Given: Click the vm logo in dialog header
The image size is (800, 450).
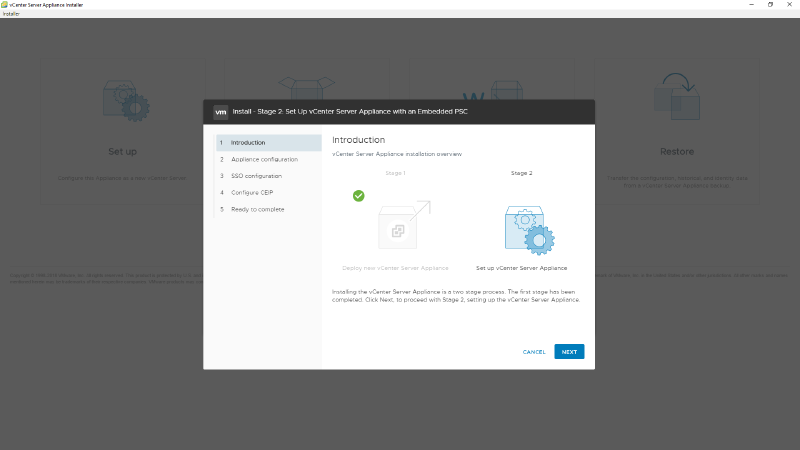Looking at the screenshot, I should coord(221,112).
